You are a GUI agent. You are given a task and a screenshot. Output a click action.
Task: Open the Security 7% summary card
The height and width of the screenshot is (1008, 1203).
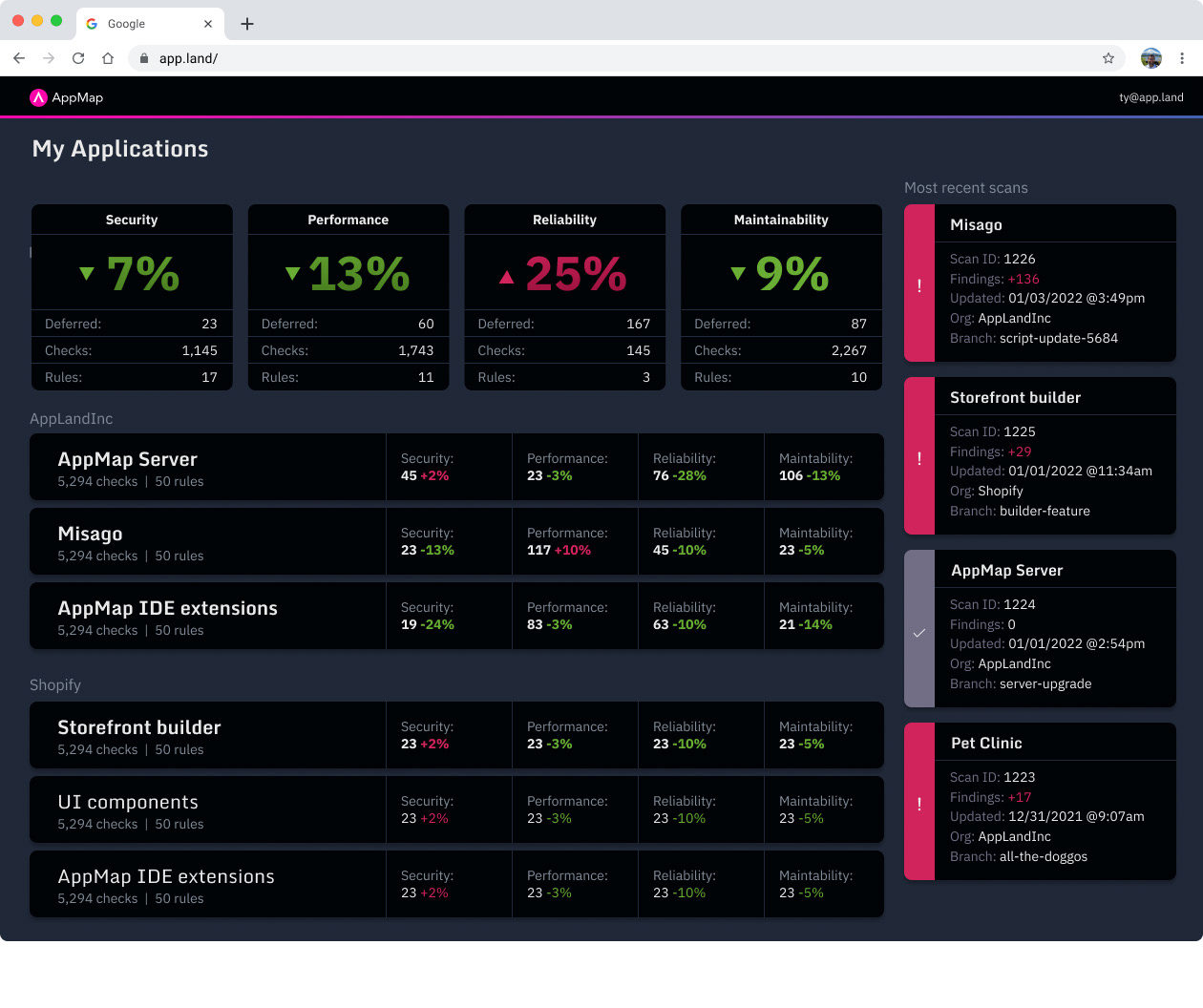pos(132,297)
